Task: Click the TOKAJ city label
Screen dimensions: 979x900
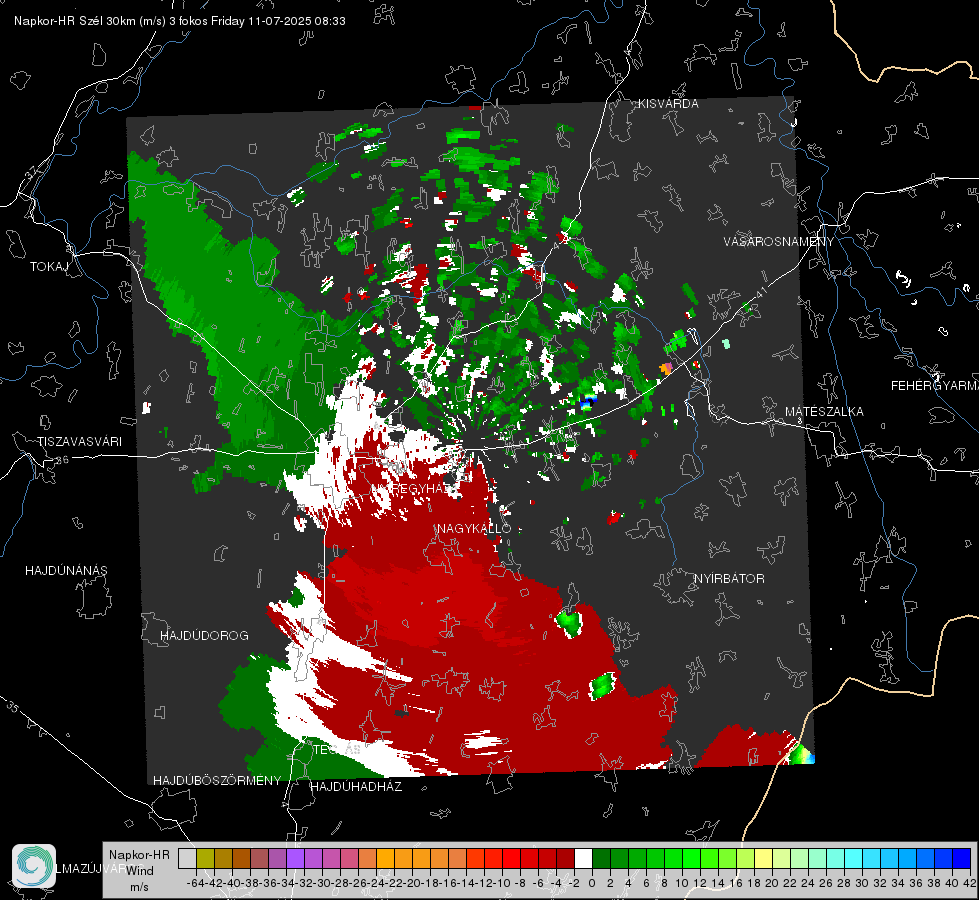Action: point(49,267)
